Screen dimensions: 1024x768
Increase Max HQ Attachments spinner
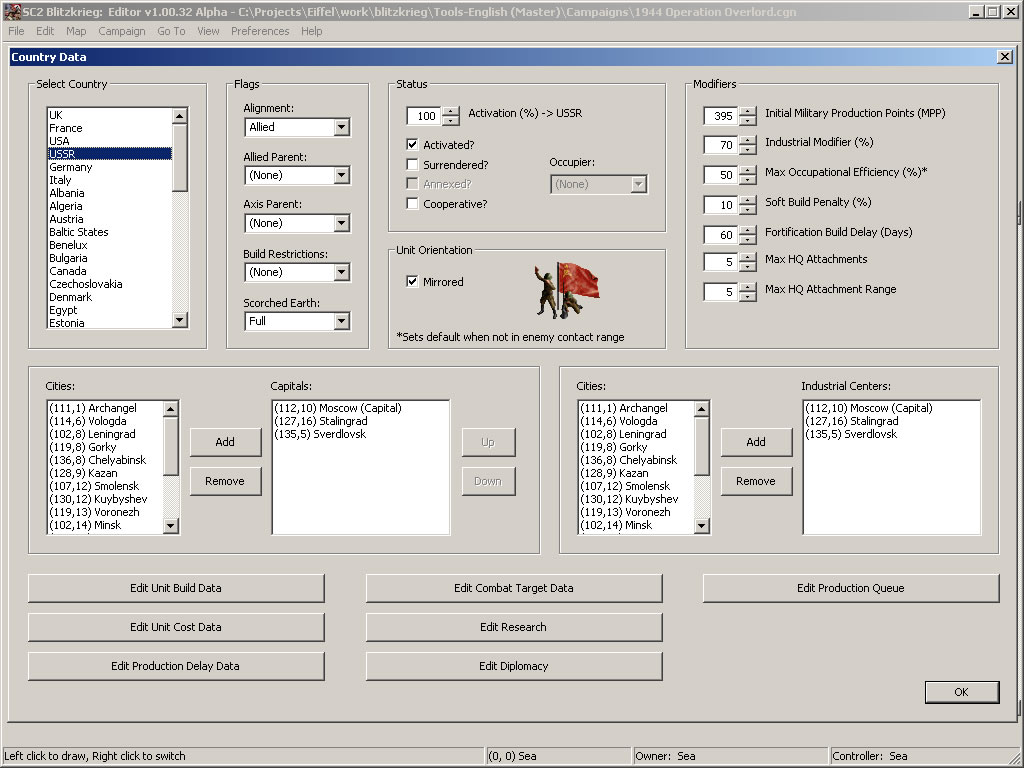[748, 257]
